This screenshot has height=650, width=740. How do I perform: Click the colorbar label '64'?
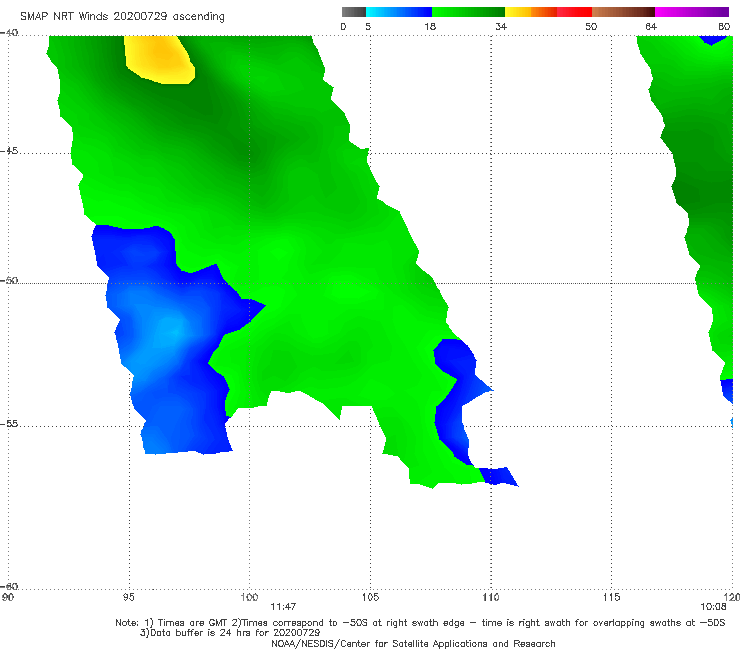point(651,26)
